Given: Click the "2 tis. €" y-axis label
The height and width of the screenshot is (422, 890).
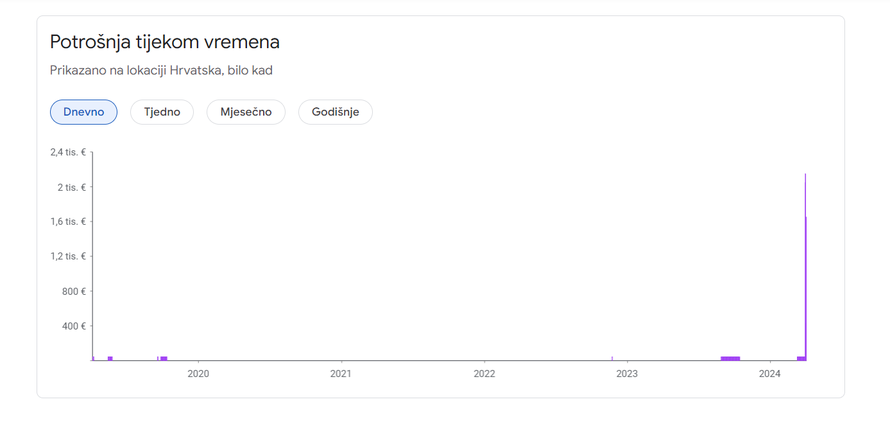Looking at the screenshot, I should (x=72, y=187).
